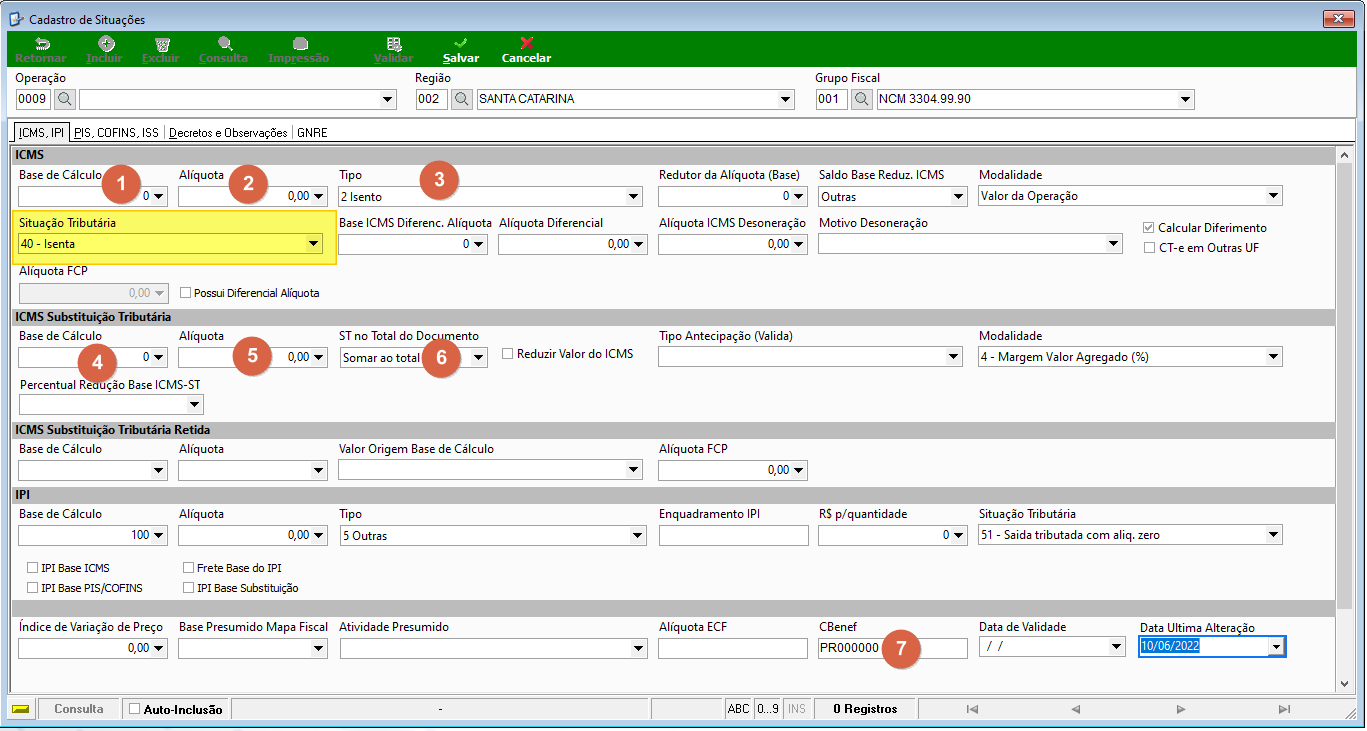Go to first record navigation arrow

[x=972, y=709]
